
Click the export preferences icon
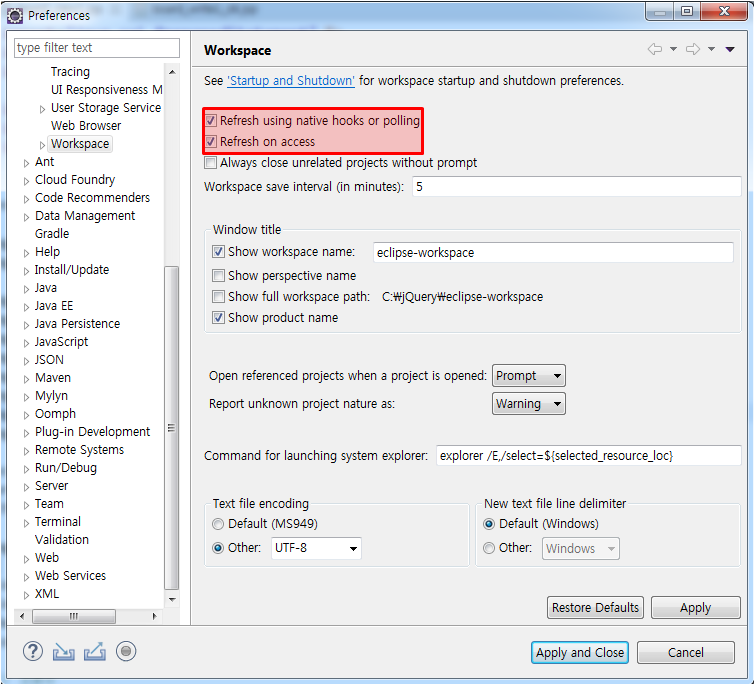point(95,652)
